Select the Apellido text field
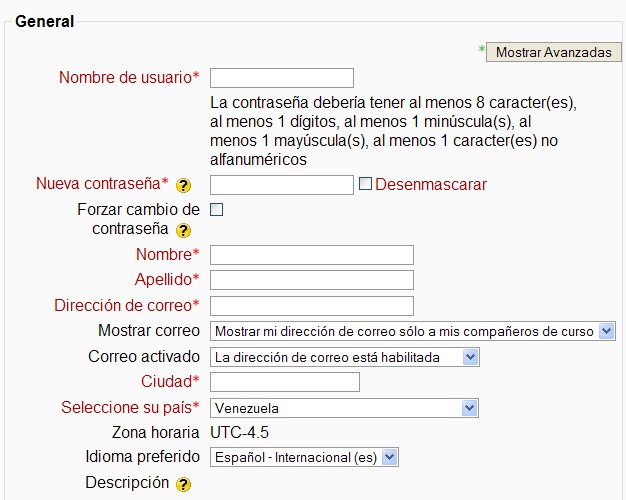 312,280
